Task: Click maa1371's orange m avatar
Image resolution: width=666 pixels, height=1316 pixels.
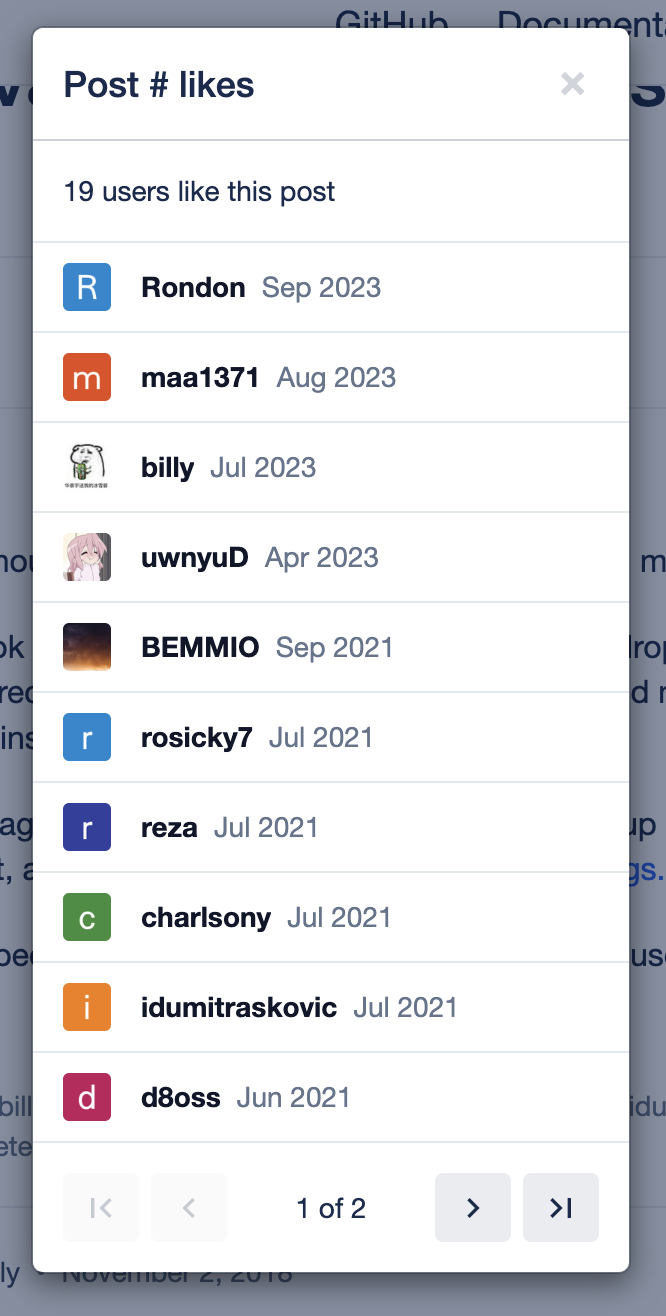Action: tap(87, 378)
